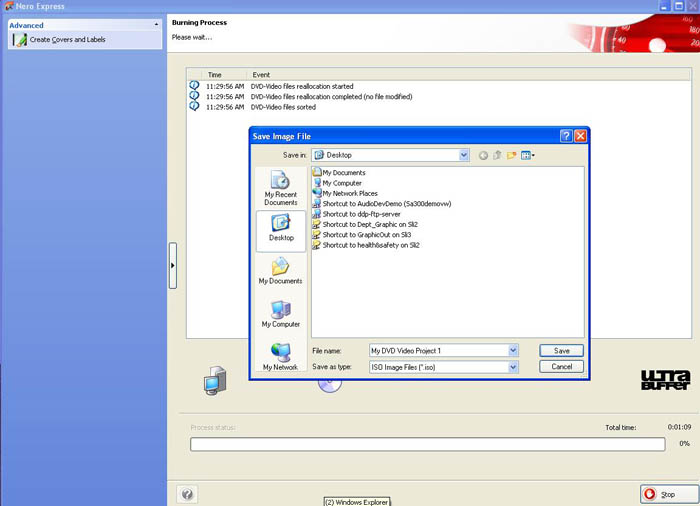Select Shortcut to ddp-ftp-server item
The width and height of the screenshot is (700, 506).
[x=357, y=214]
